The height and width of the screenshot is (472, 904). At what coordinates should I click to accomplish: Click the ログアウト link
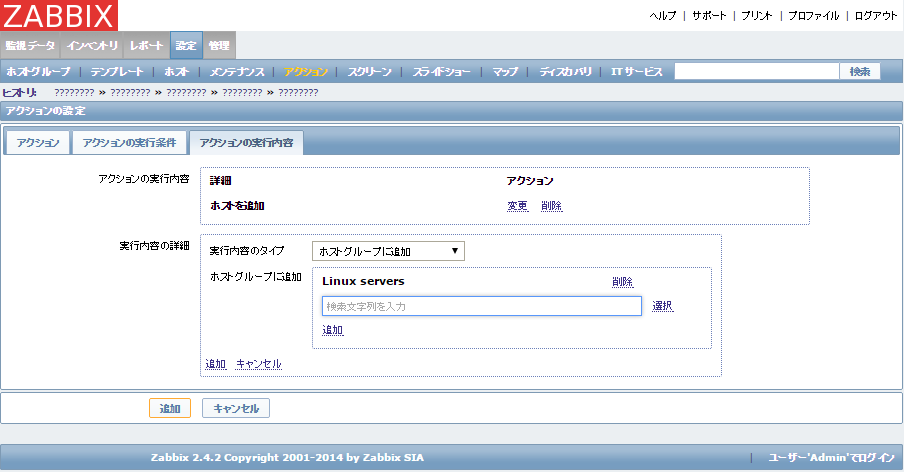pyautogui.click(x=875, y=16)
